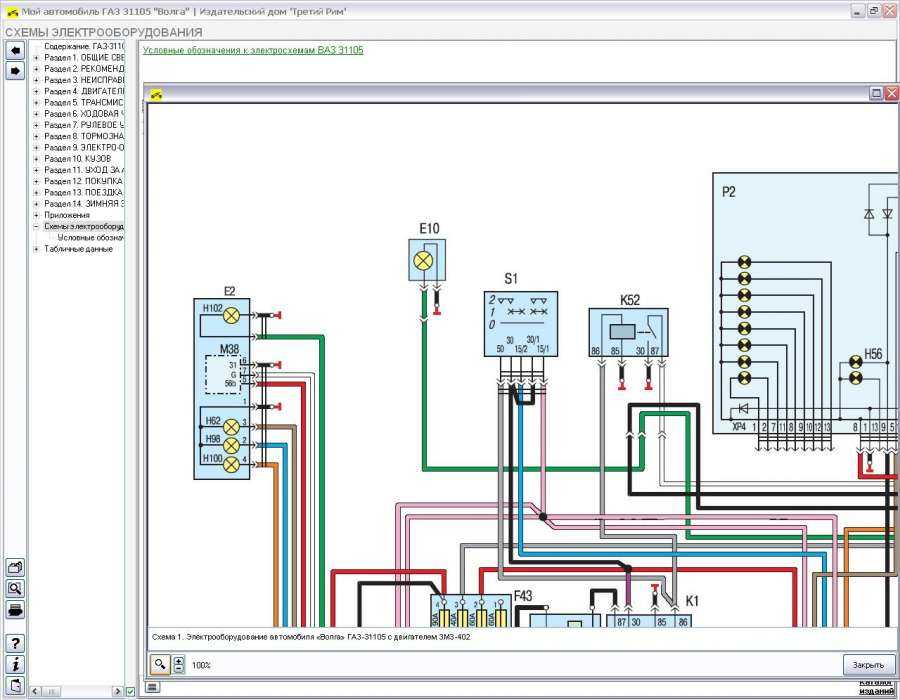The height and width of the screenshot is (700, 900).
Task: Select Раздел 12. ПОКУПКА tree item
Action: 84,181
